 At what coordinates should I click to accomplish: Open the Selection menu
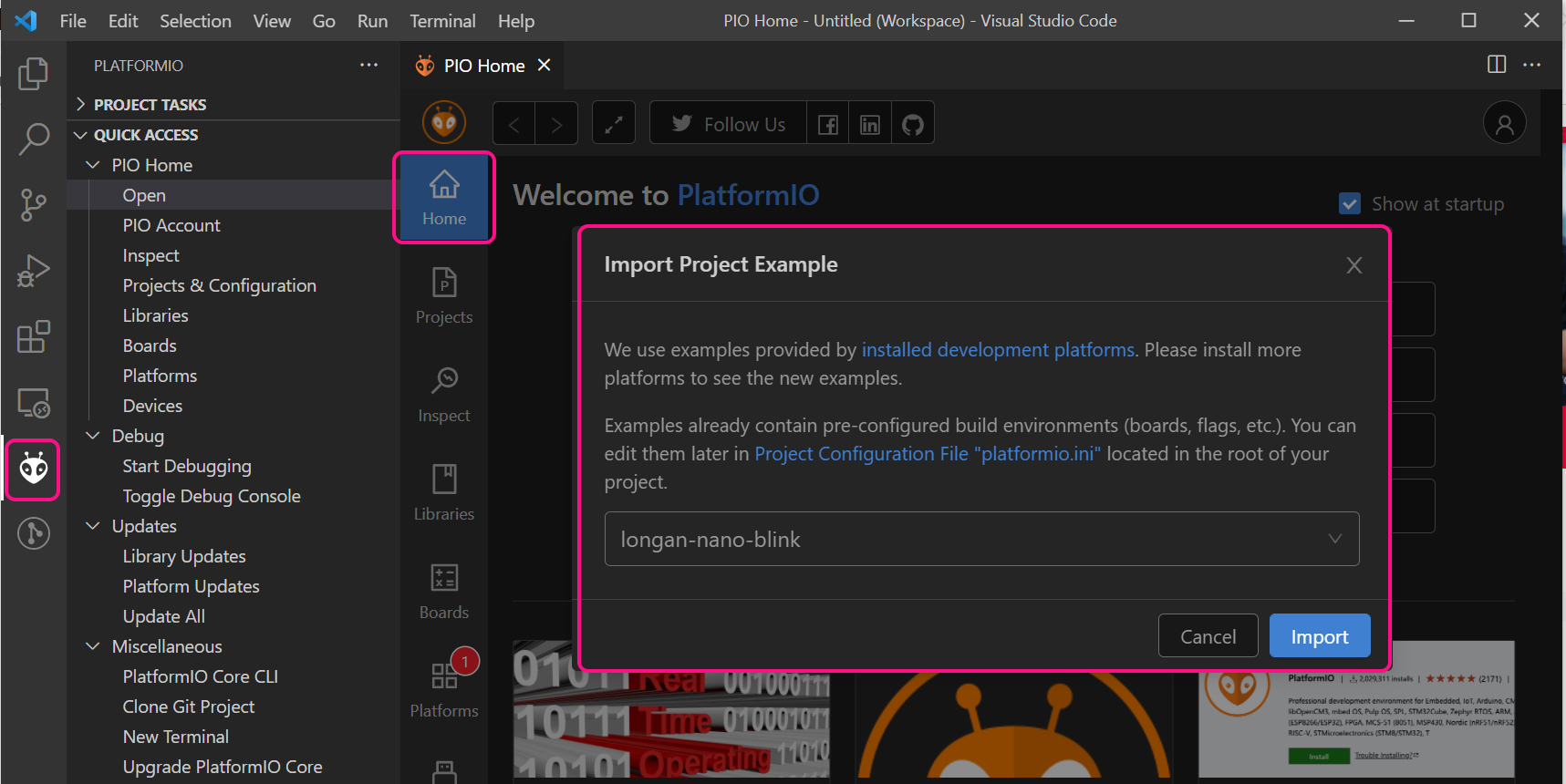[195, 21]
